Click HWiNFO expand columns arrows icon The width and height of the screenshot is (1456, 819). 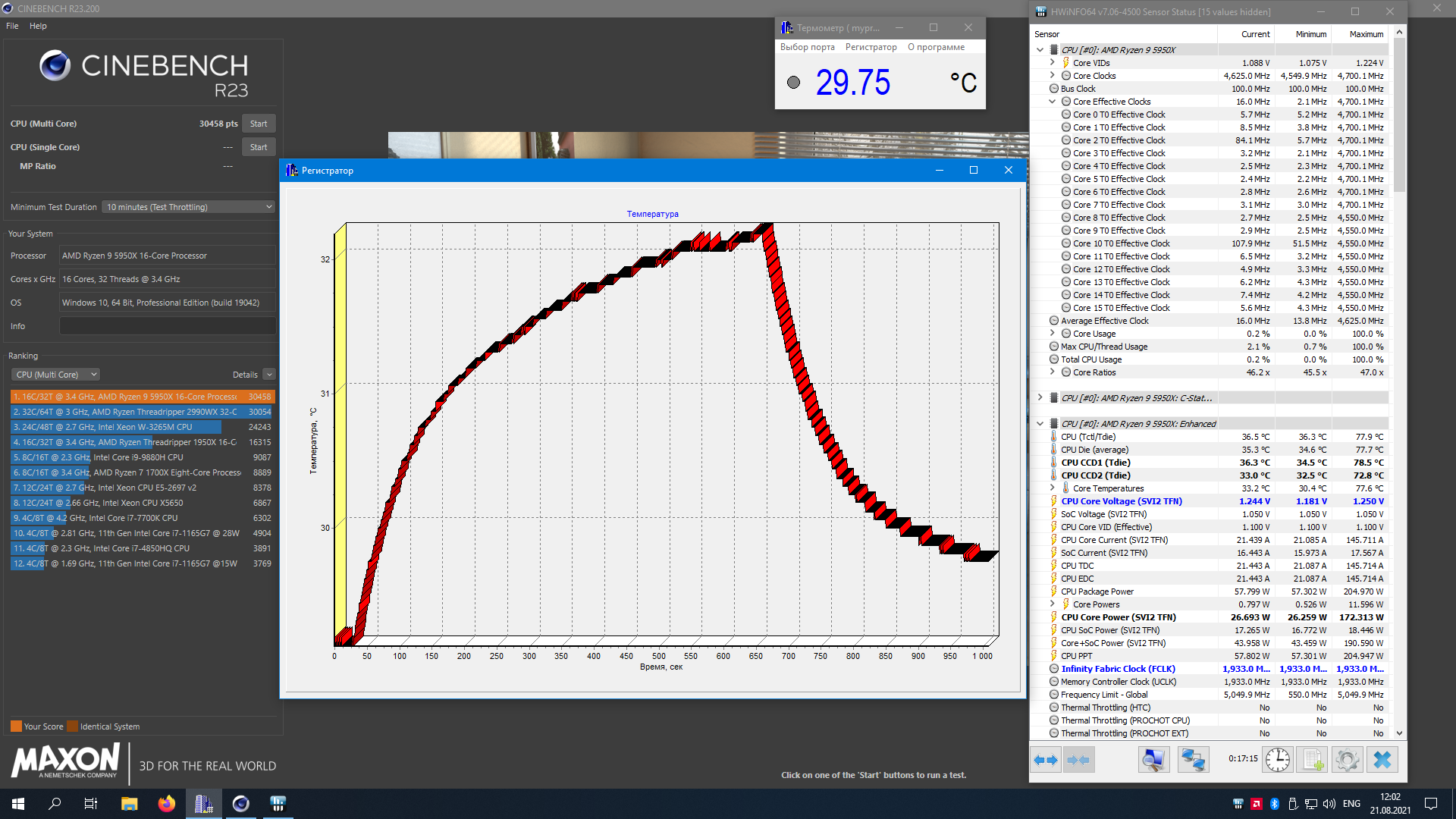point(1046,759)
